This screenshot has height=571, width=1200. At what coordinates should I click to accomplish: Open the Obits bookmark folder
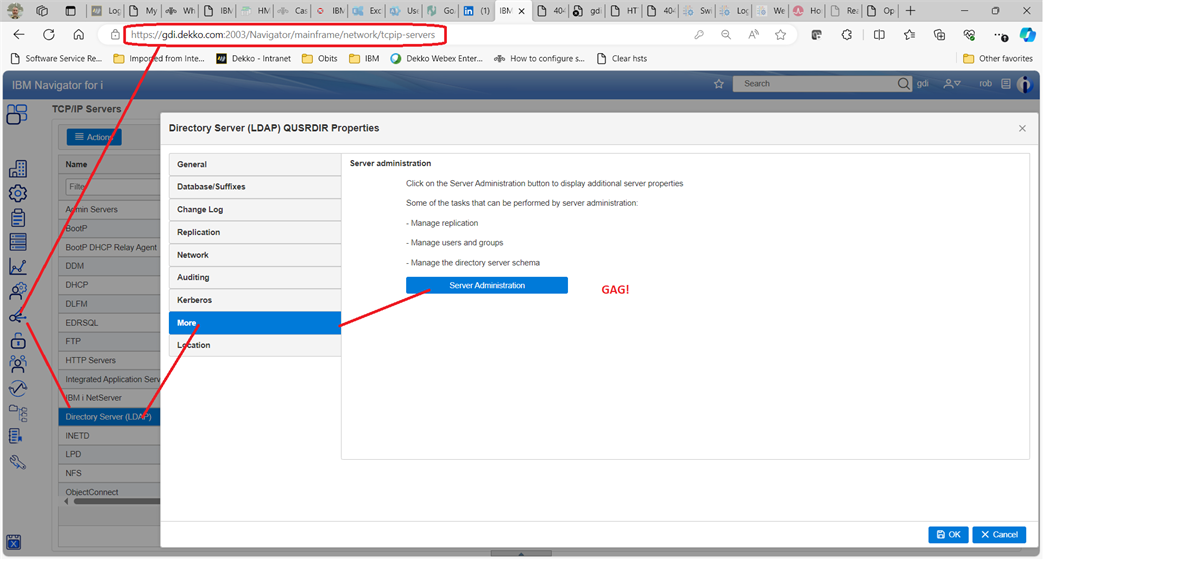tap(320, 59)
